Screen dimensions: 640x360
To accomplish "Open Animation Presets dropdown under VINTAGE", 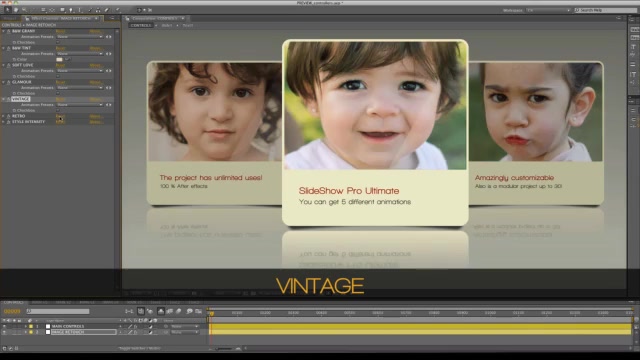I will pos(80,105).
